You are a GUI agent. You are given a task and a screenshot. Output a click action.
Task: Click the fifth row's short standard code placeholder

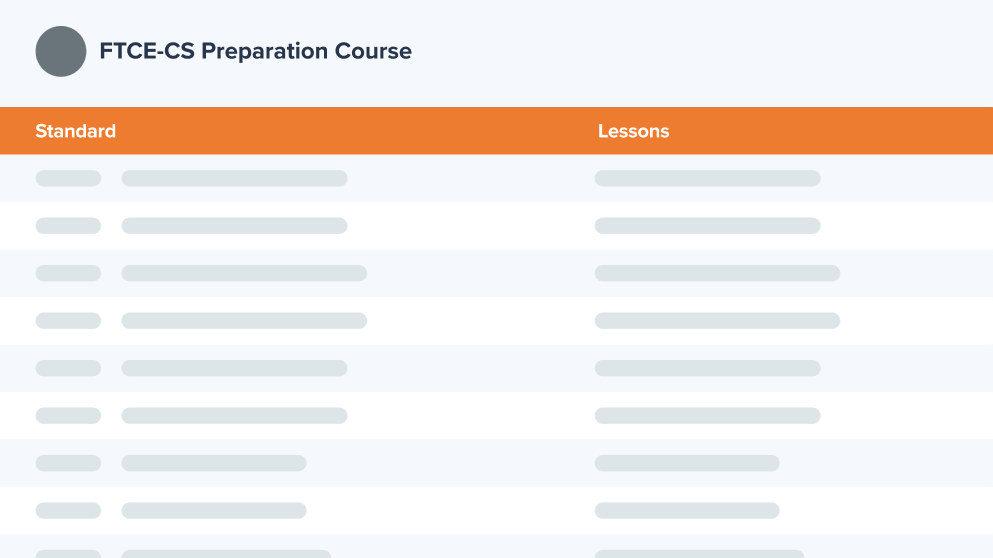[x=68, y=368]
